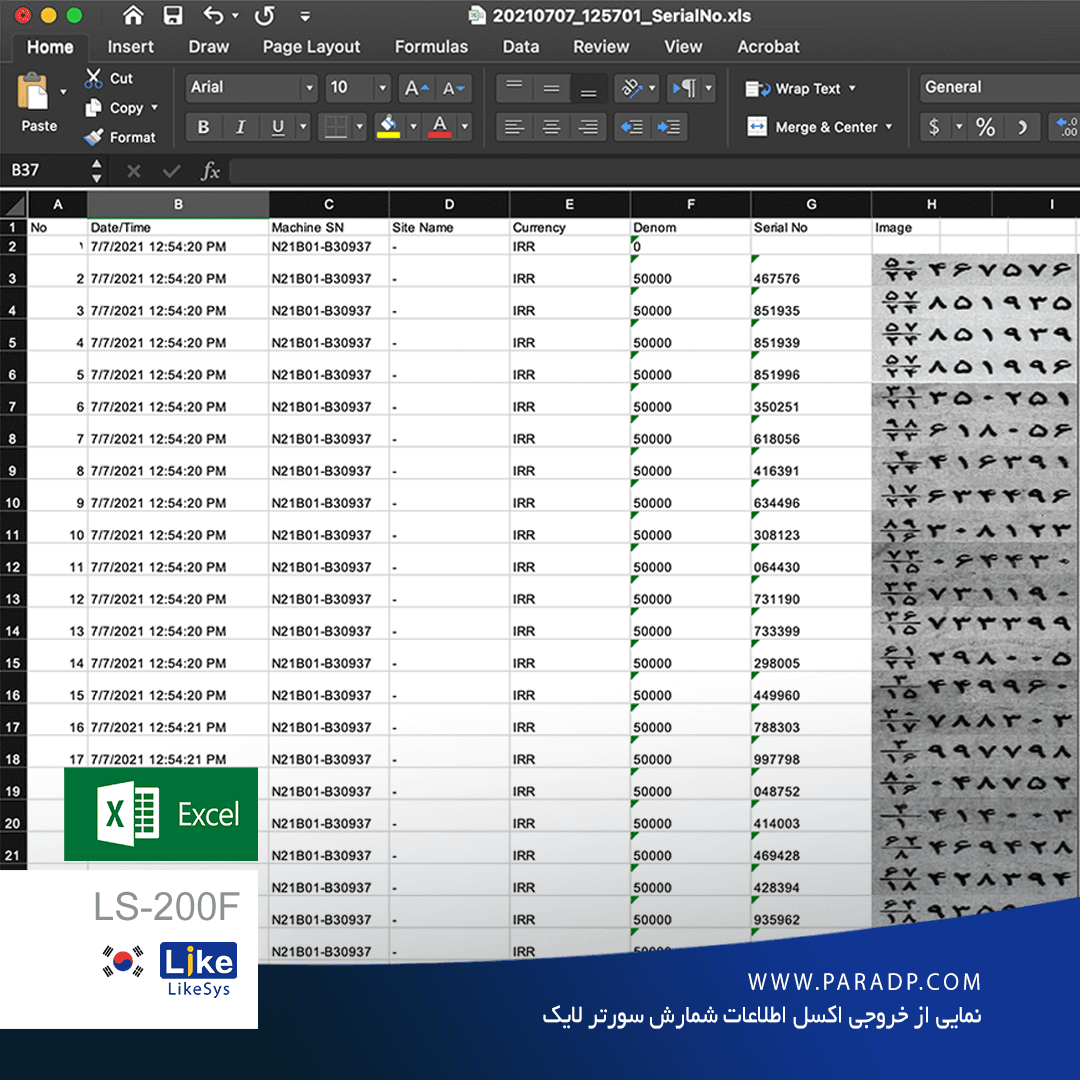Open the Page Layout tab
This screenshot has width=1080, height=1080.
tap(311, 47)
